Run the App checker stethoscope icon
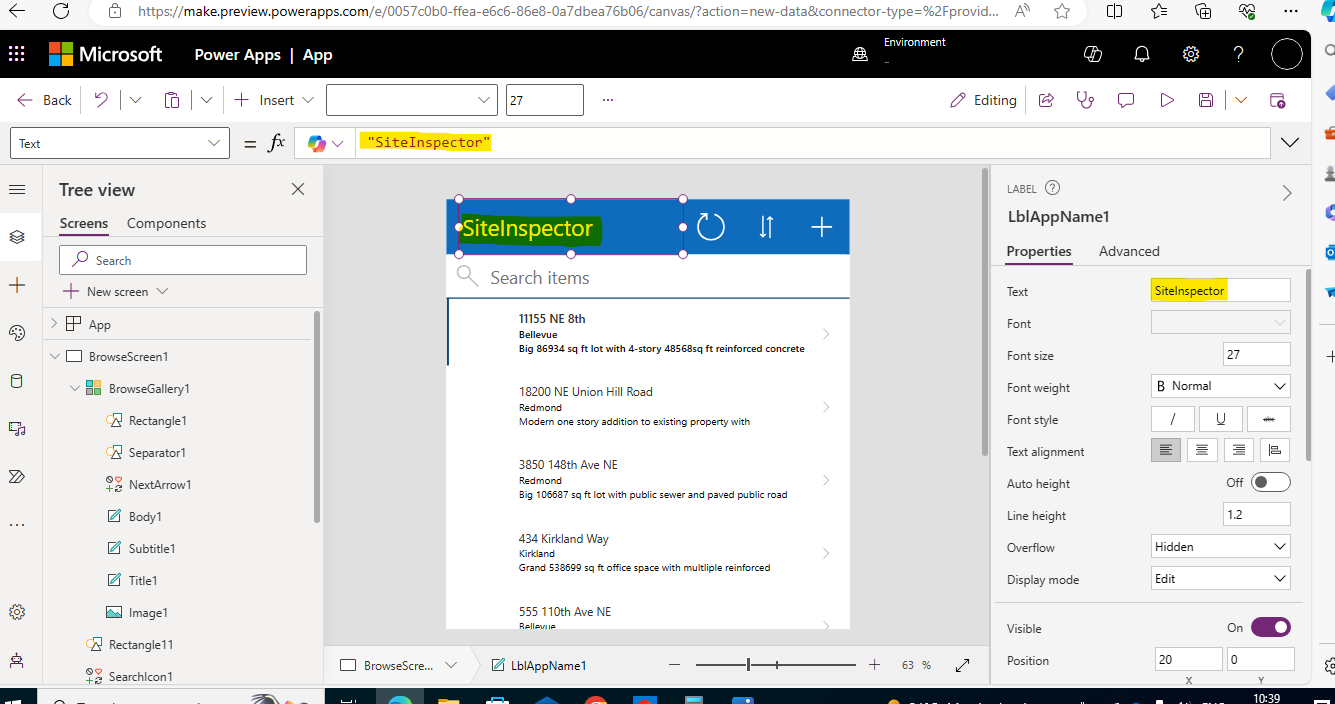Screen dimensions: 1335x704 (1085, 99)
